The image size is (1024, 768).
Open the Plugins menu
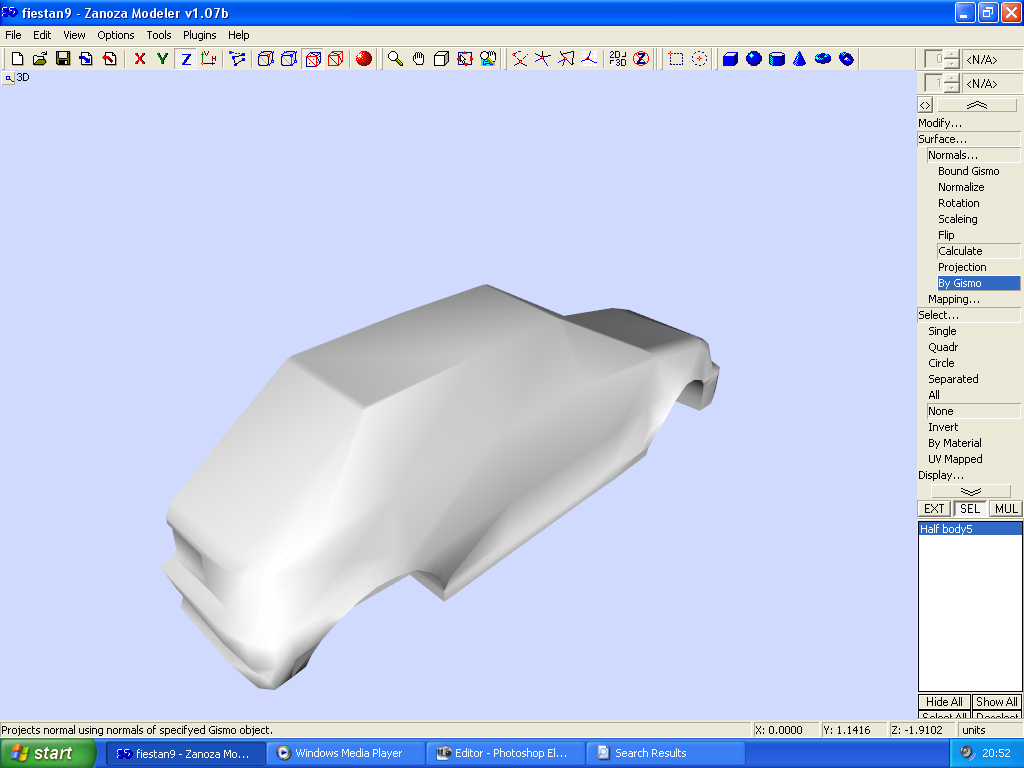(199, 35)
